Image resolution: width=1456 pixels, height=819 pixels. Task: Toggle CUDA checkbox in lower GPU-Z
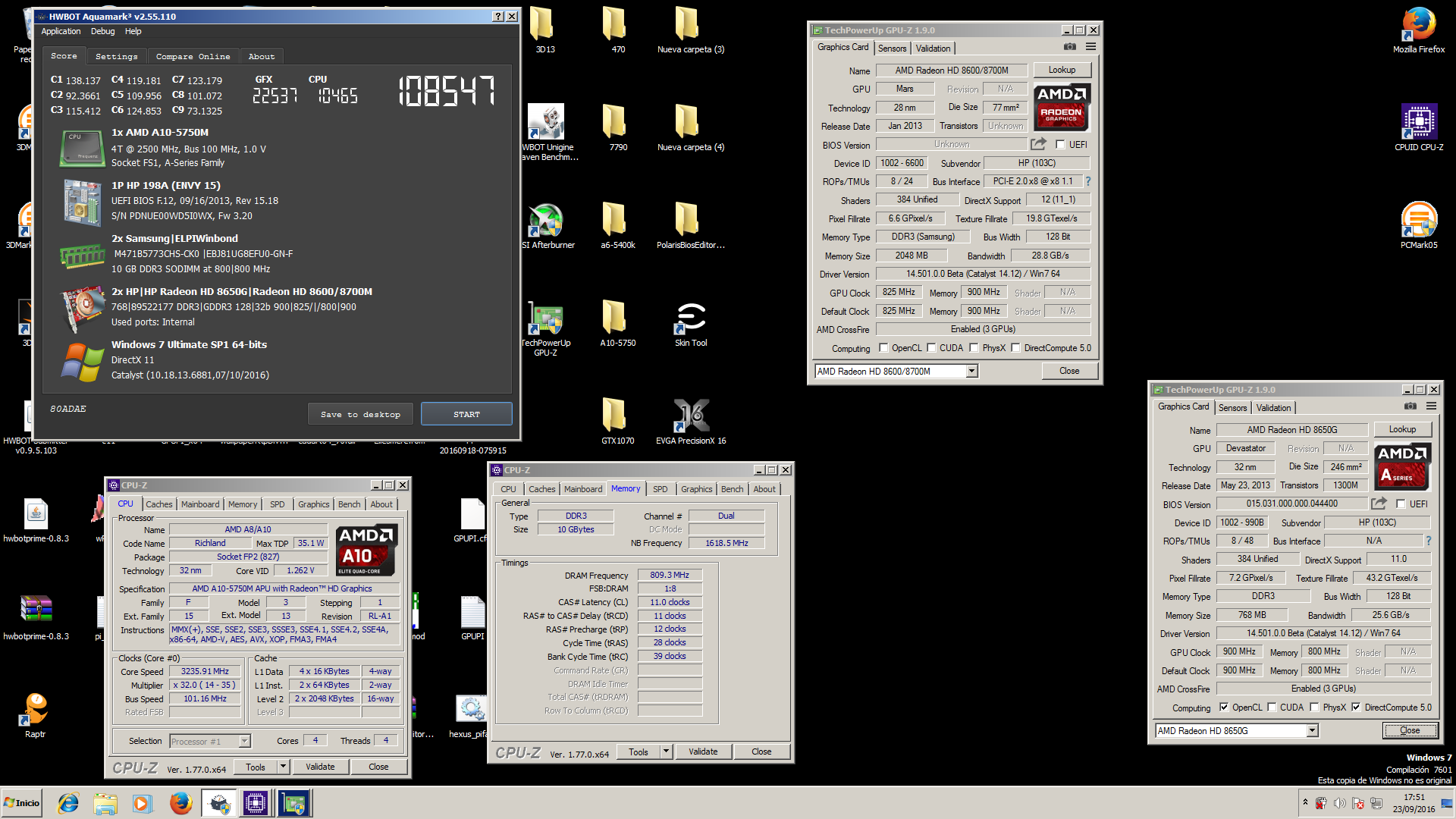[x=1272, y=708]
